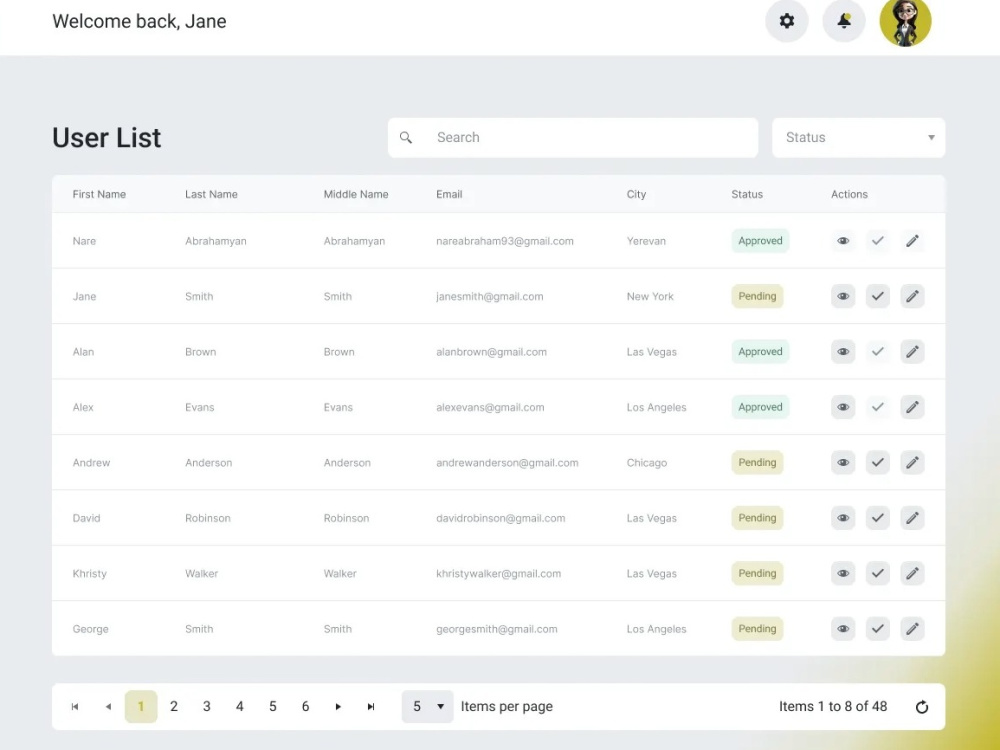Click Yerevan city cell
Viewport: 1000px width, 750px height.
tap(646, 241)
